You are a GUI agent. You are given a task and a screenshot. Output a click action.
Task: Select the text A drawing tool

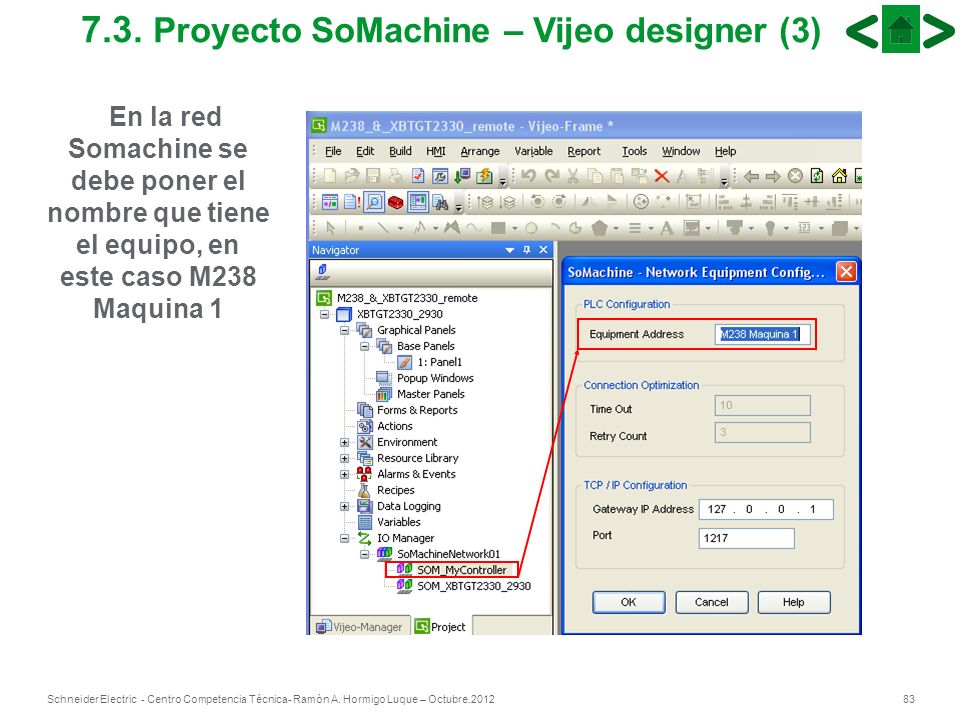666,228
